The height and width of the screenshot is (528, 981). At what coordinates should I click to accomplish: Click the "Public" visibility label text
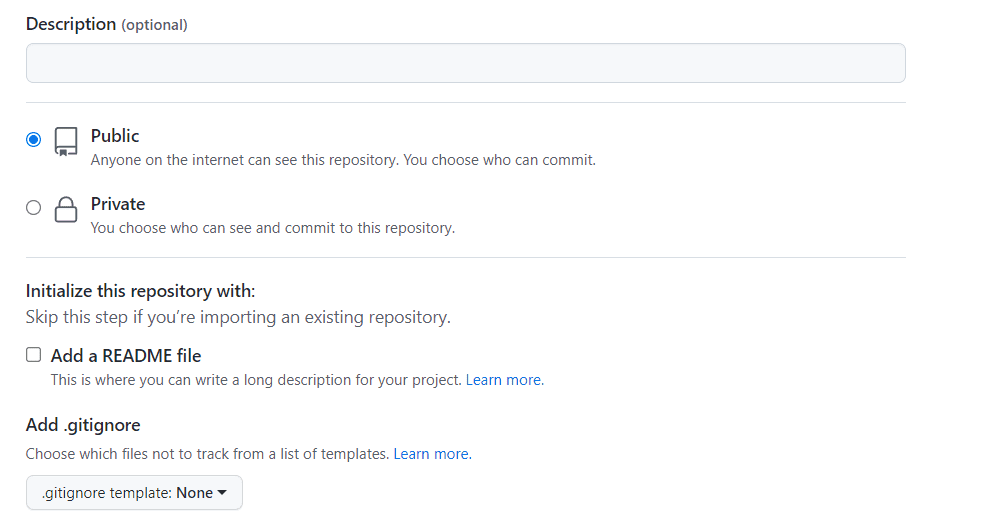point(115,136)
